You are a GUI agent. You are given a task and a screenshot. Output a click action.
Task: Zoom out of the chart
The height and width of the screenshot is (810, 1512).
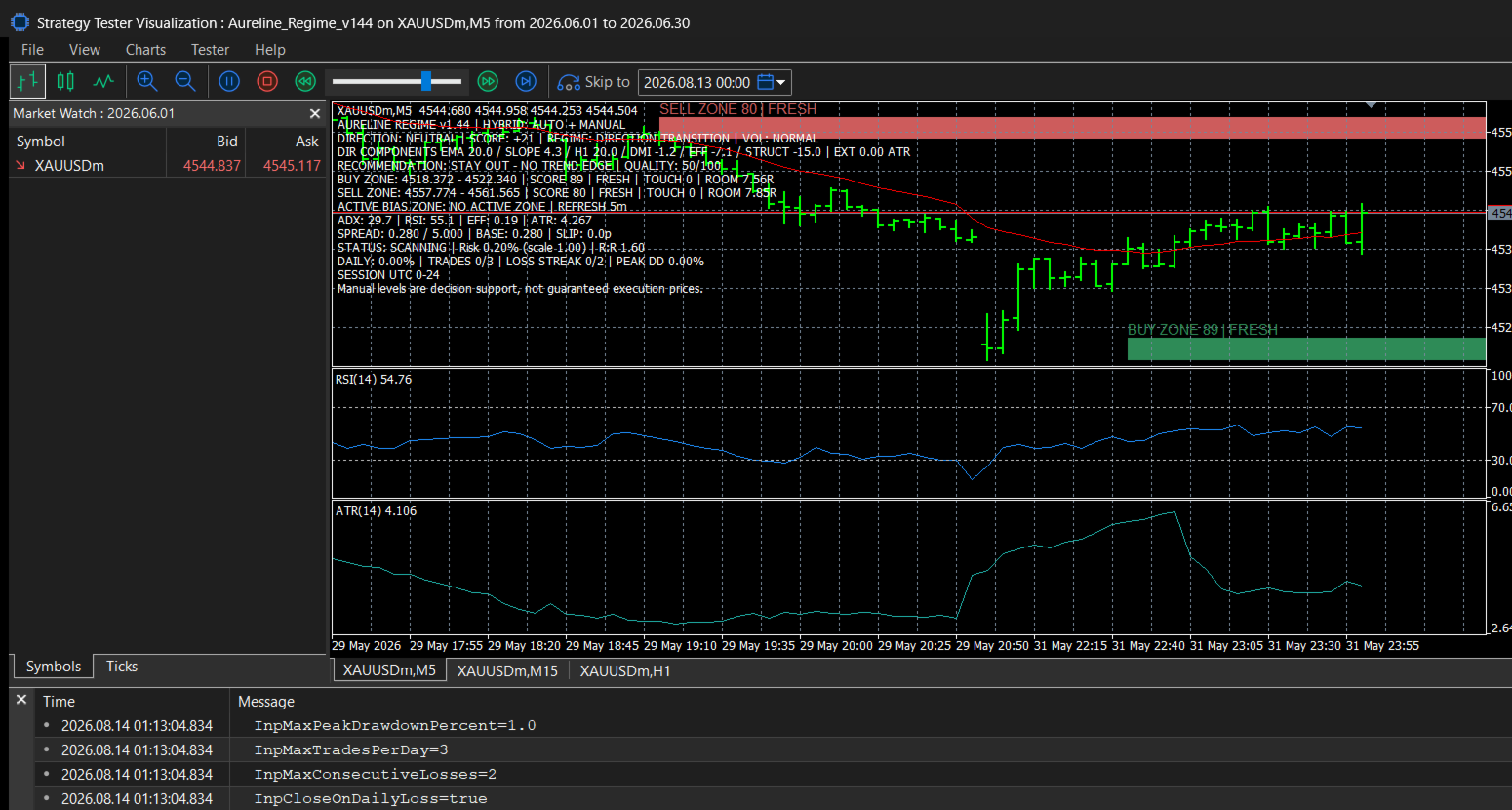(x=185, y=81)
